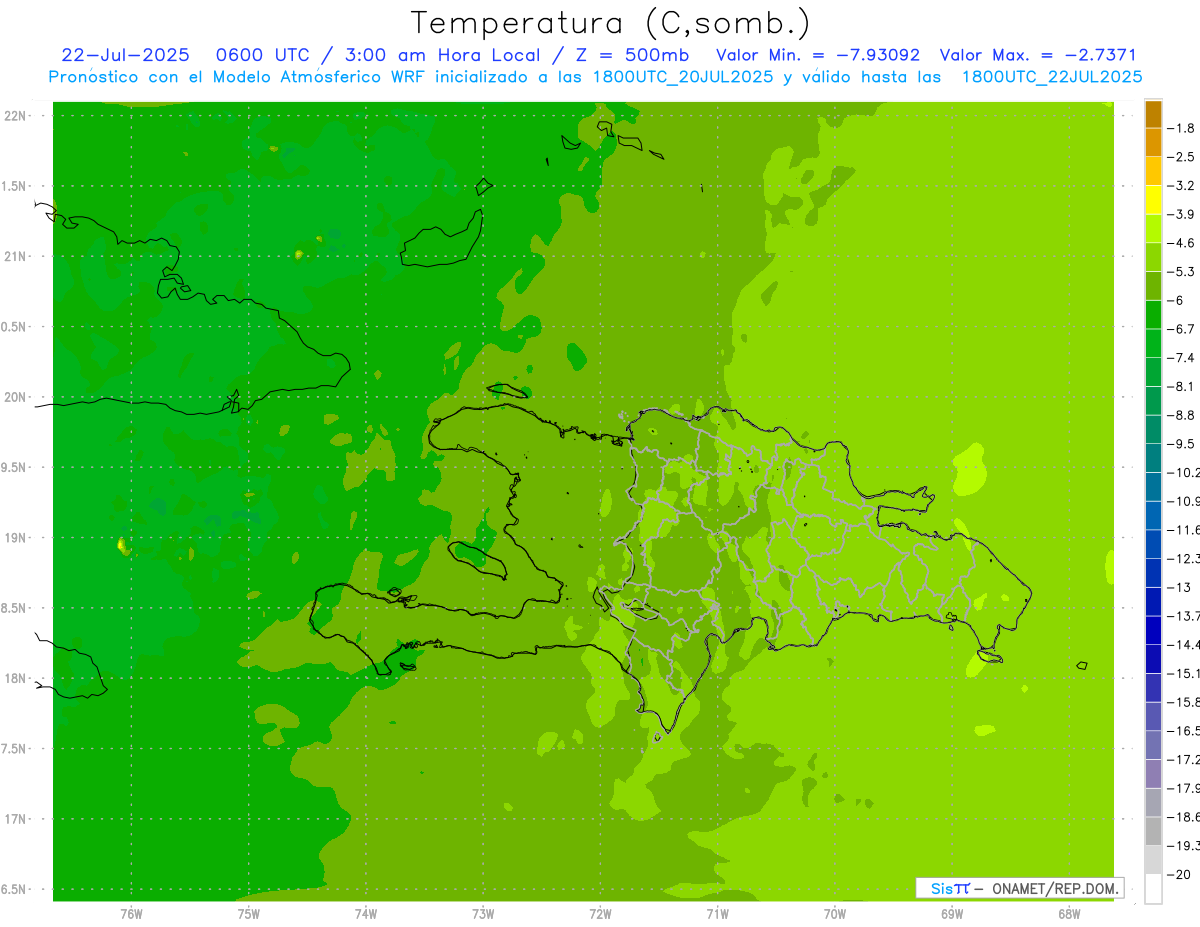Click the '72W' longitude axis label
This screenshot has height=927, width=1200.
(601, 914)
